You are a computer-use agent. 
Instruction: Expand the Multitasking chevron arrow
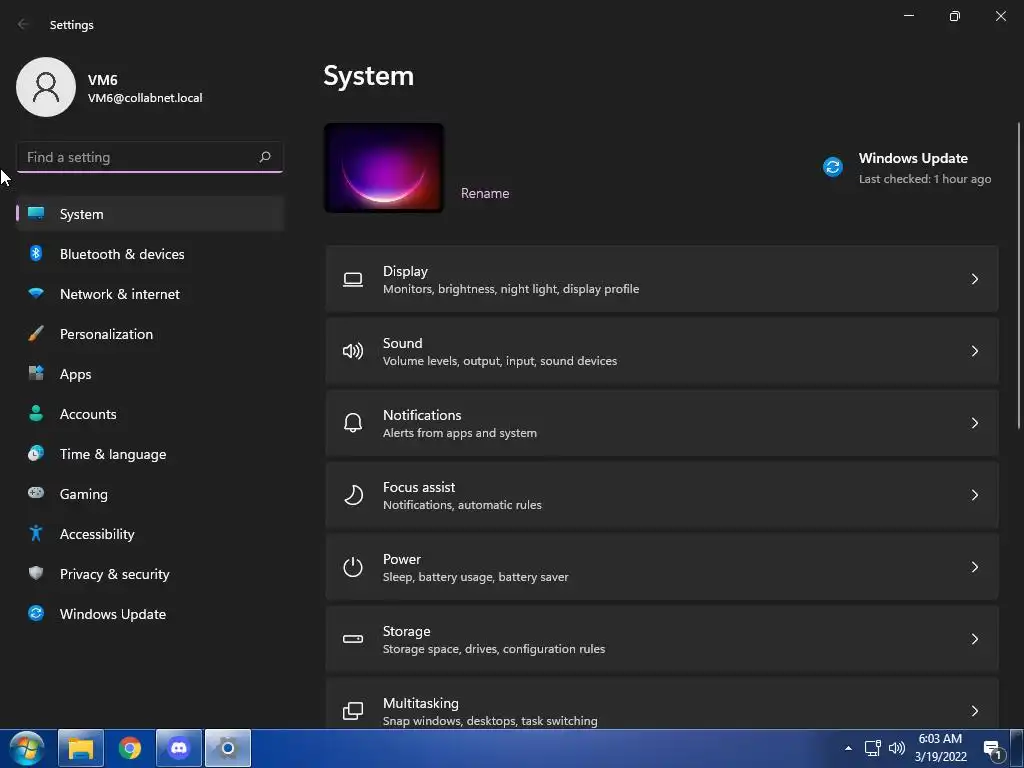(x=974, y=711)
